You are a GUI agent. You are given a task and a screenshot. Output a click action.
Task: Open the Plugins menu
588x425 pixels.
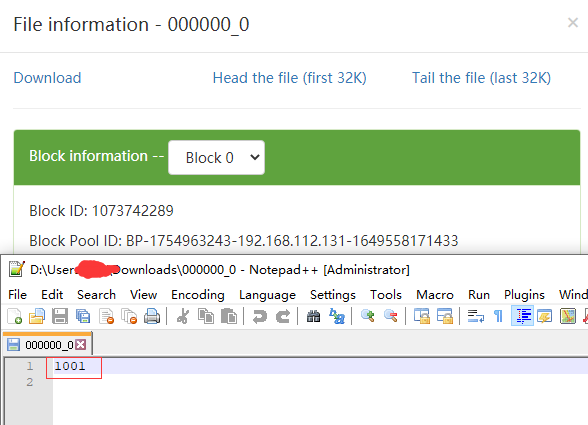click(x=524, y=294)
